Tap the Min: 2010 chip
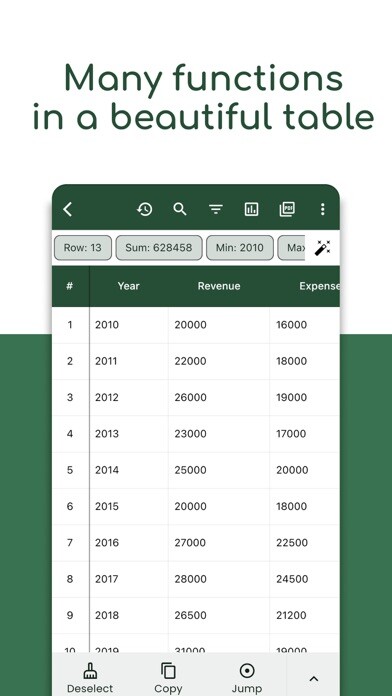Image resolution: width=392 pixels, height=696 pixels. tap(240, 248)
